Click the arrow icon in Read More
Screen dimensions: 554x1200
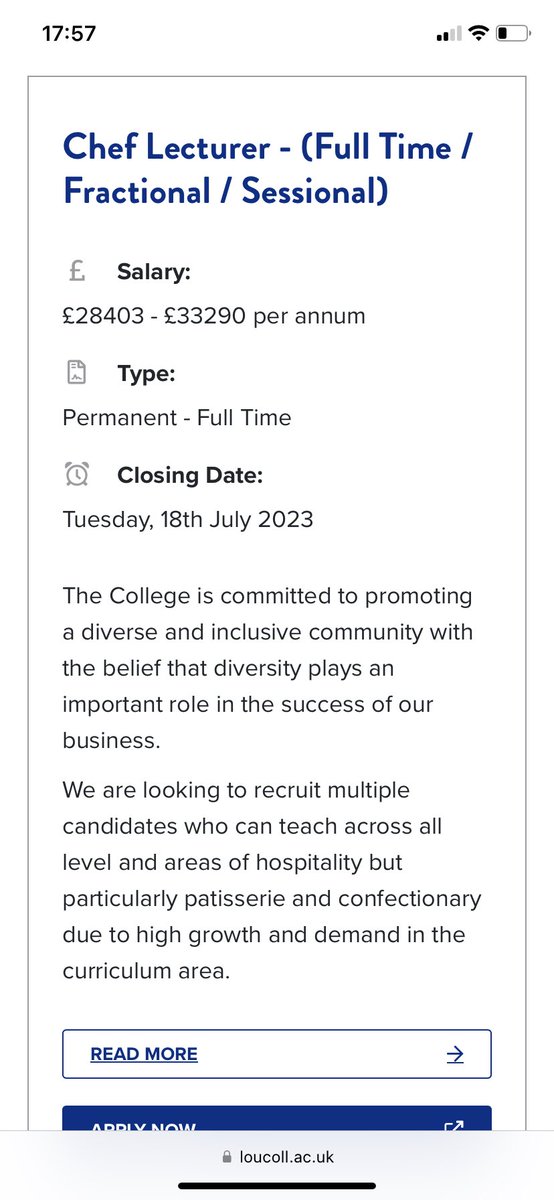point(455,1054)
